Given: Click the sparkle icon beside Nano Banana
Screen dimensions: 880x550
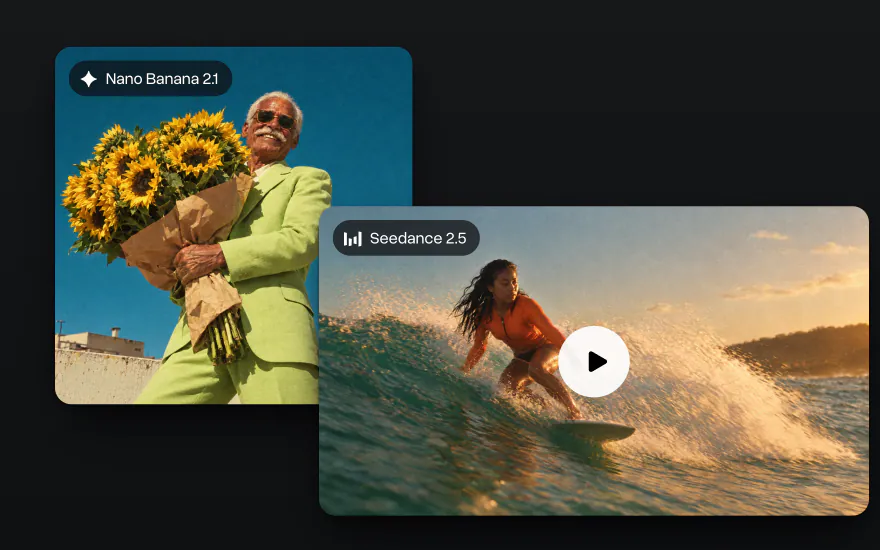Looking at the screenshot, I should tap(89, 79).
